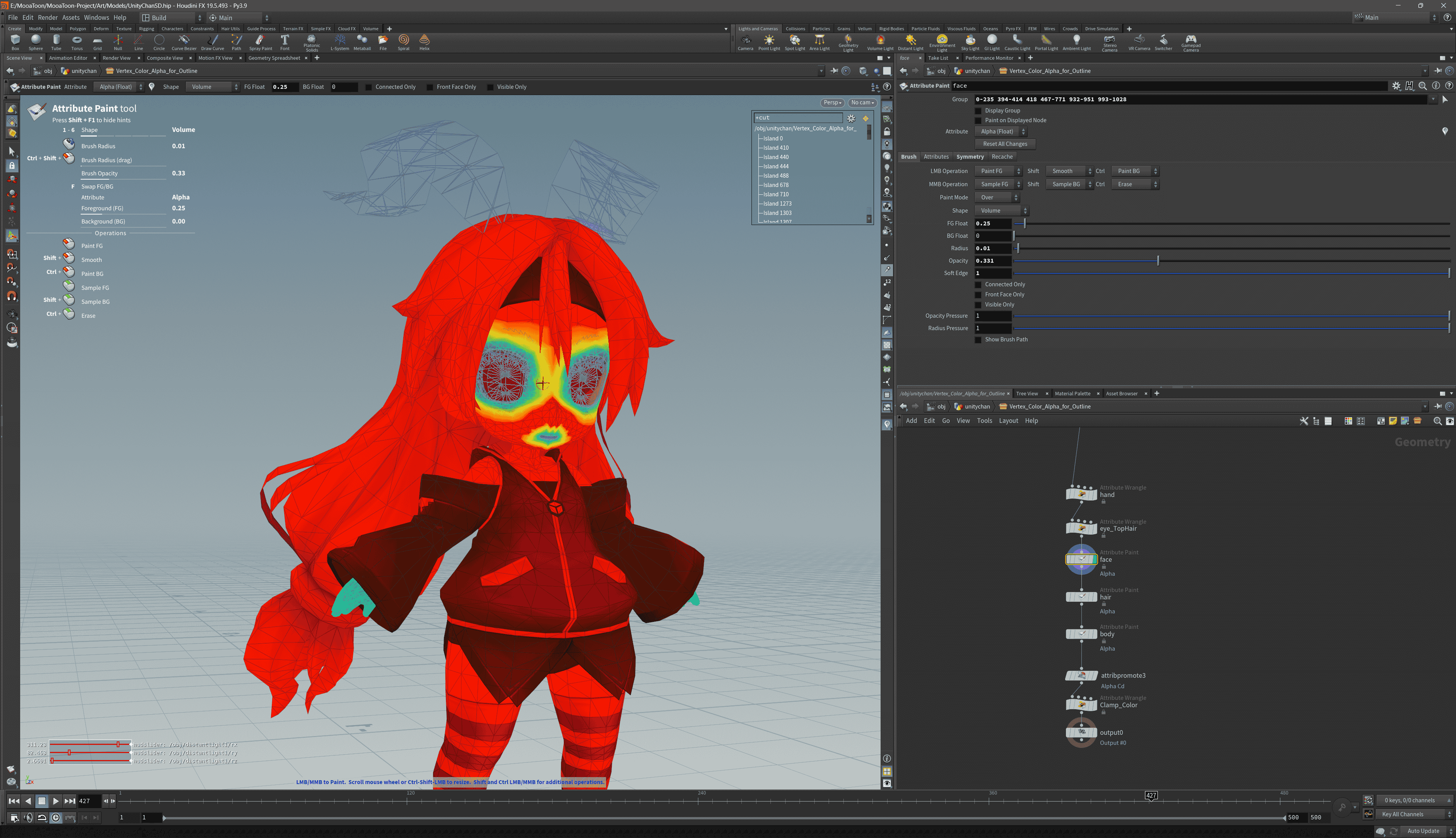Screen dimensions: 1456x838
Task: Select the Spray Paint shelf tool
Action: click(261, 42)
